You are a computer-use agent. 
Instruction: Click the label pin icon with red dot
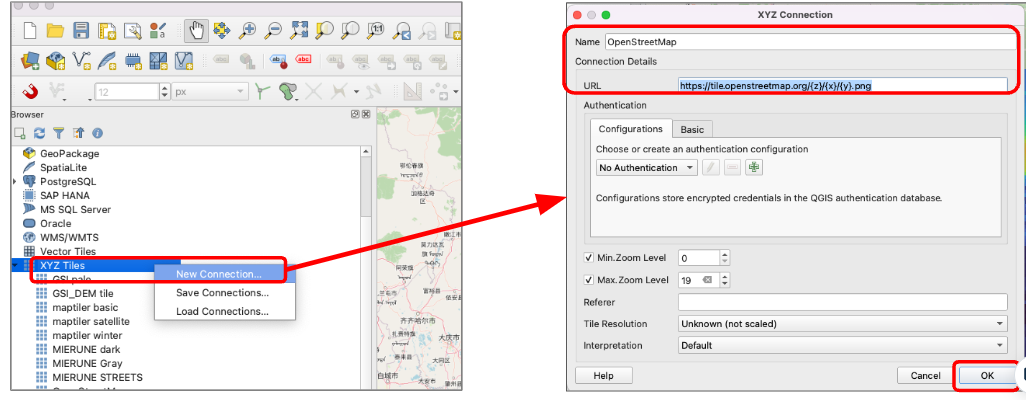point(279,61)
